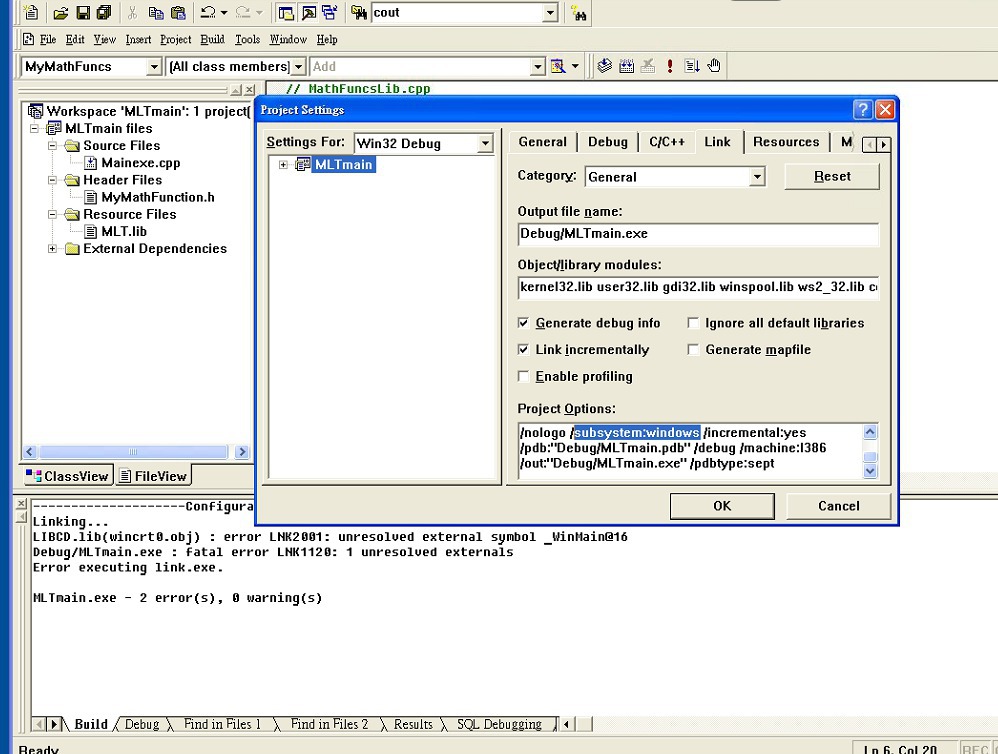This screenshot has width=998, height=754.
Task: Click the Compile icon in build toolbar
Action: [605, 66]
